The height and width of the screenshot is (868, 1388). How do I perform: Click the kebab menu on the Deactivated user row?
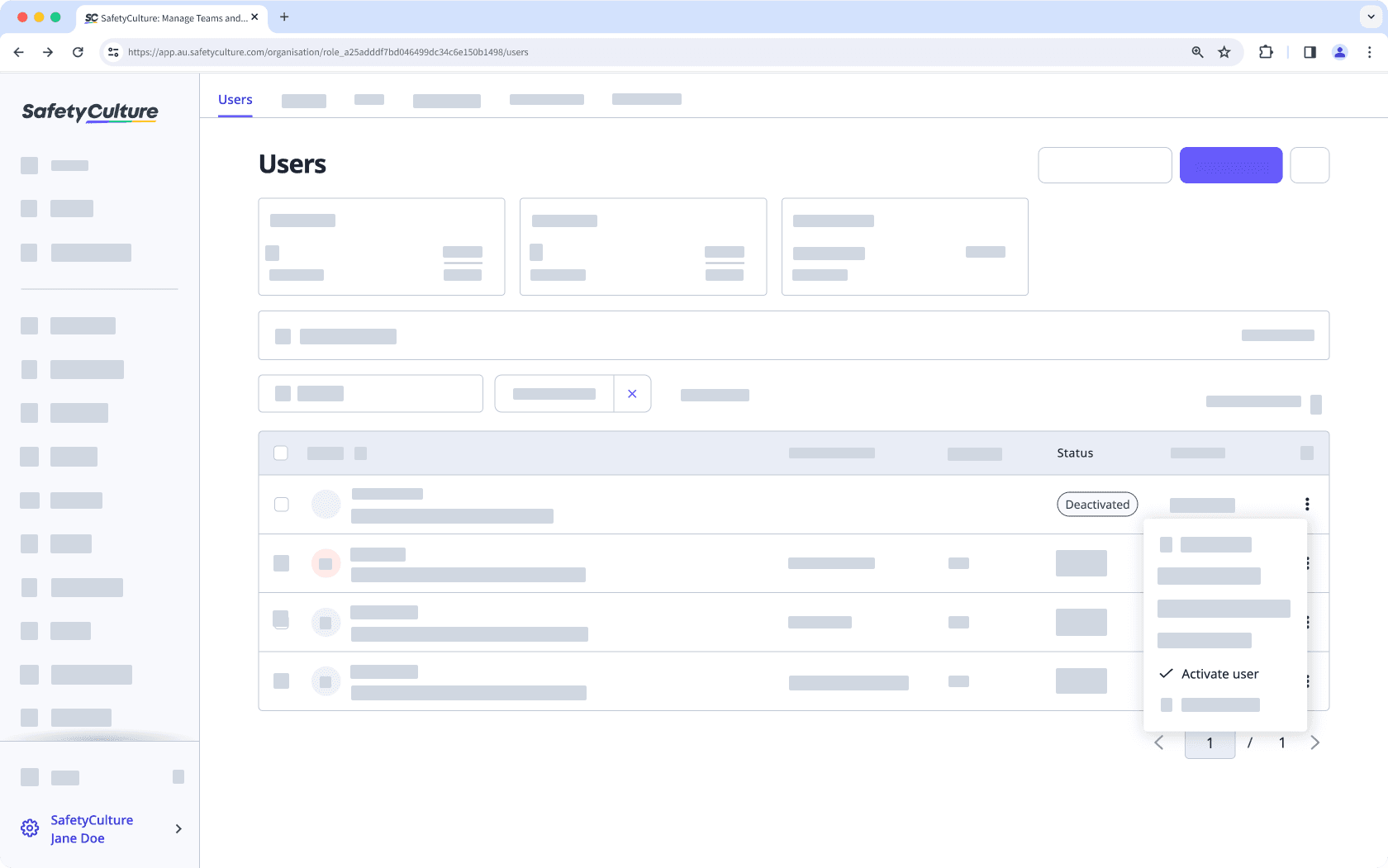coord(1306,504)
